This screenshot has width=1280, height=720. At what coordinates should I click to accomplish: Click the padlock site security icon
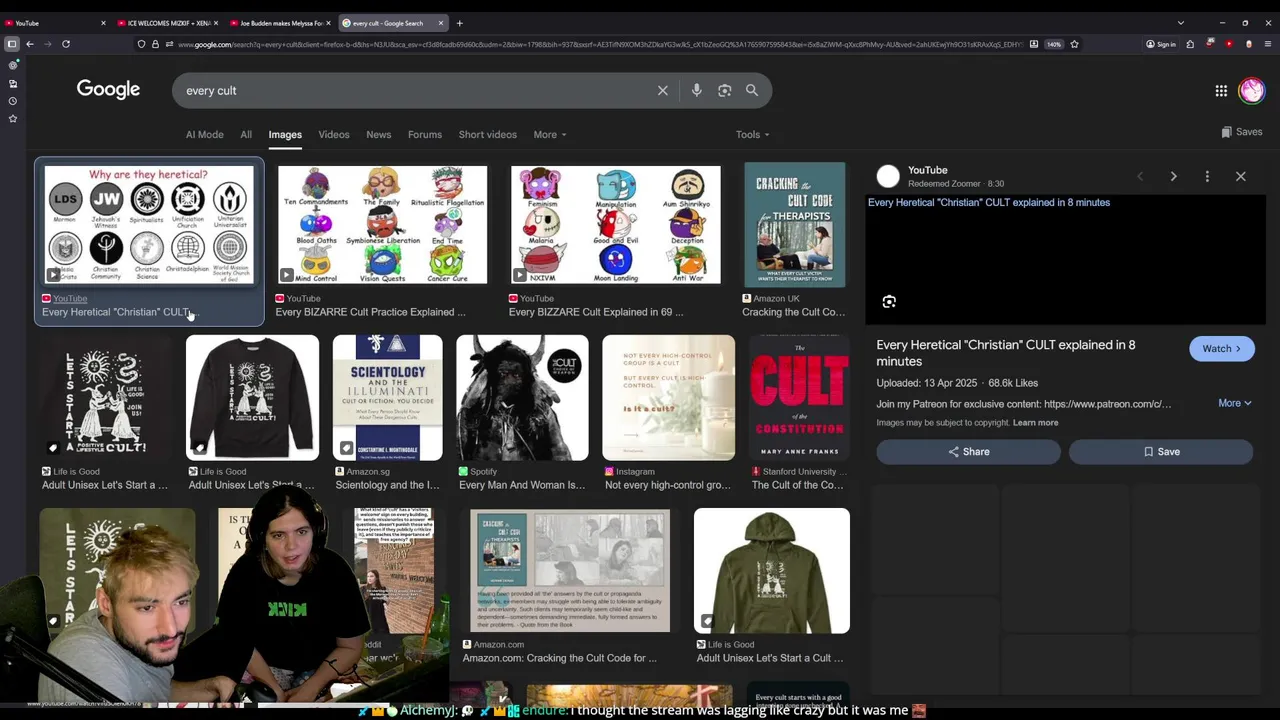pyautogui.click(x=155, y=44)
